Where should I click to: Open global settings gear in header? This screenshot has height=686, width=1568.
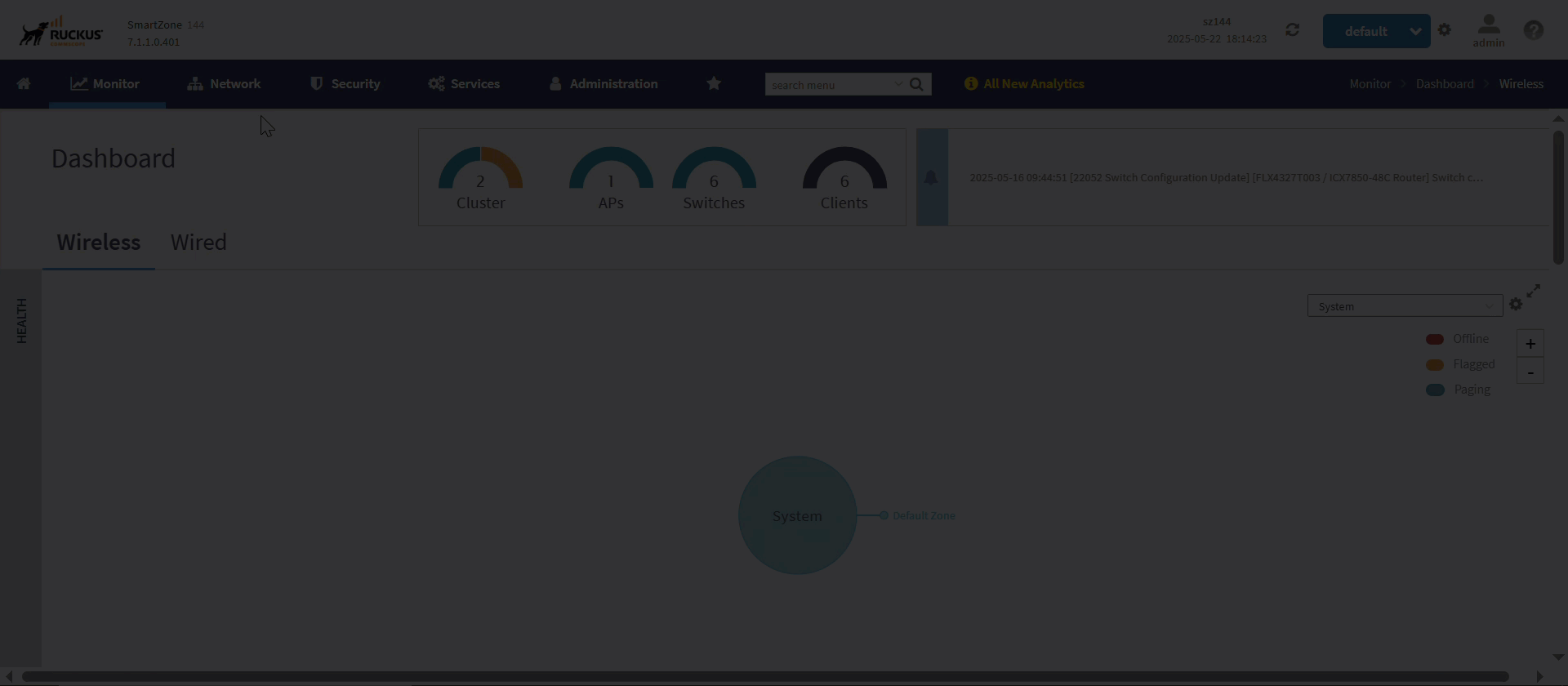[1445, 30]
